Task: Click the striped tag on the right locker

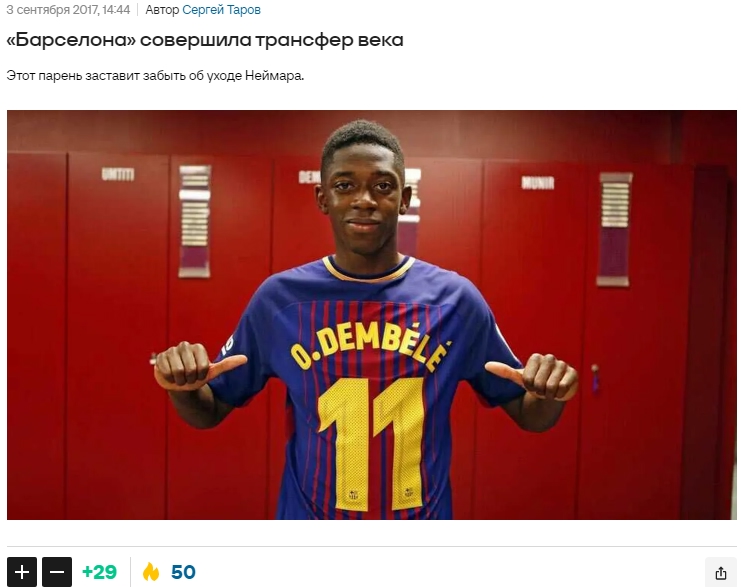Action: (614, 229)
